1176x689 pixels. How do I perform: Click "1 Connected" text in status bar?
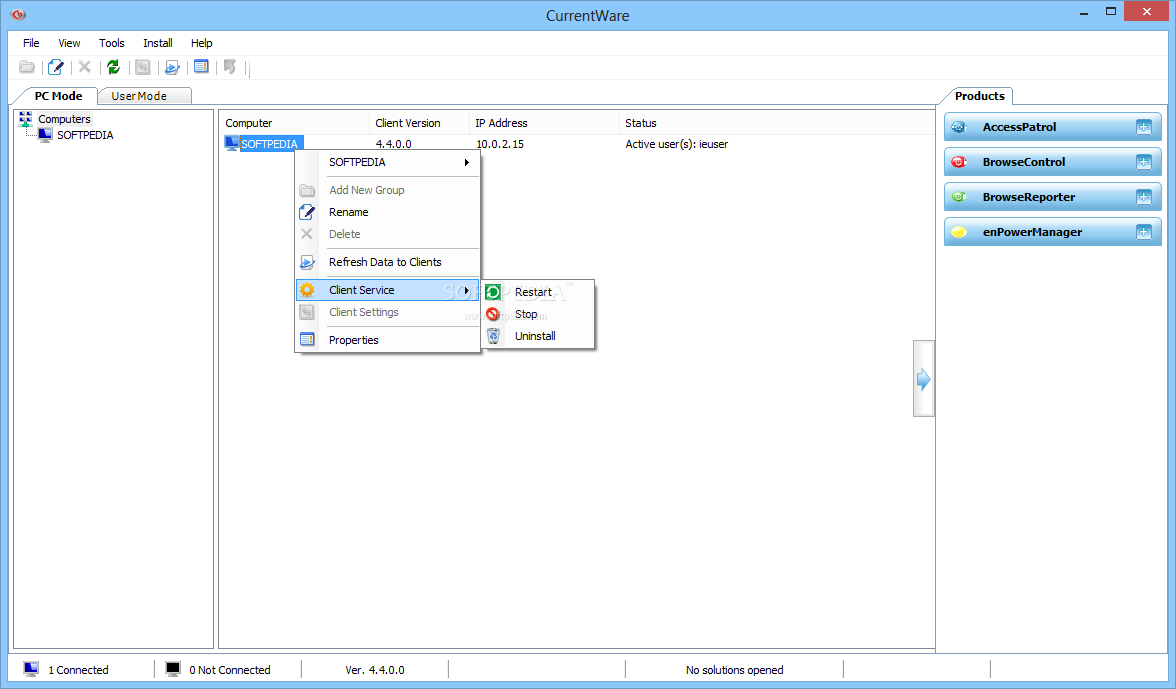click(x=78, y=670)
